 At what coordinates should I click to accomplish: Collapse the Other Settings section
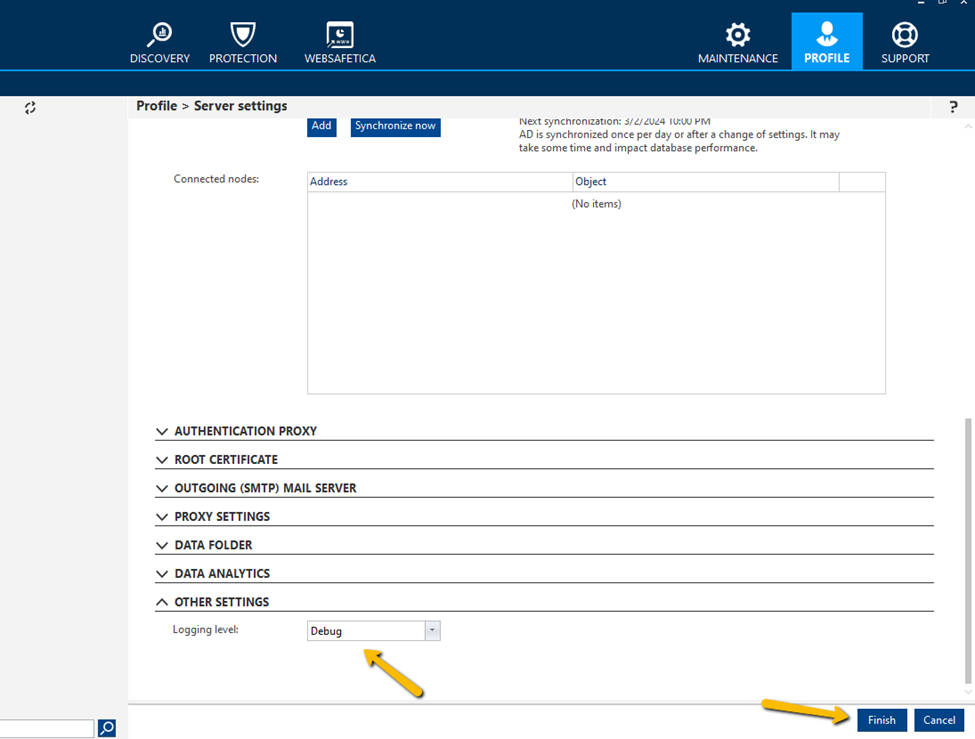221,602
